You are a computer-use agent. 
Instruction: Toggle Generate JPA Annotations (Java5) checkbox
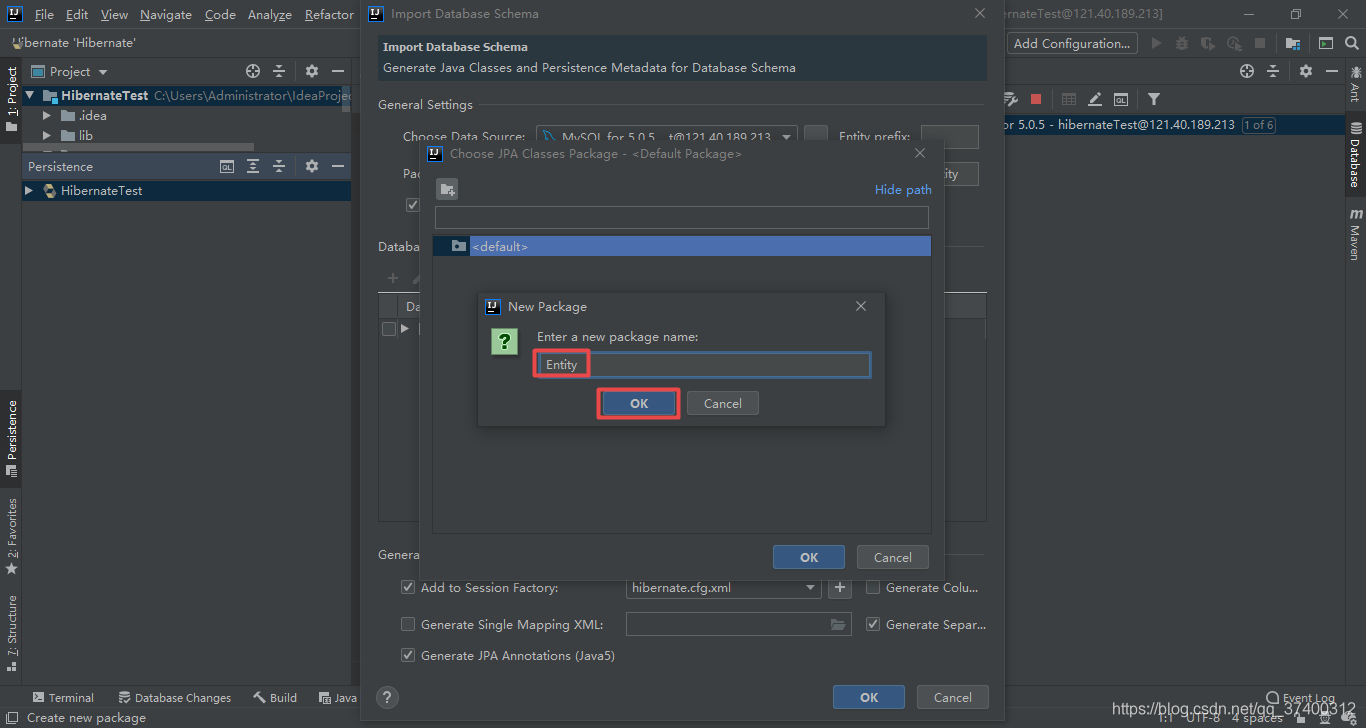pyautogui.click(x=408, y=655)
